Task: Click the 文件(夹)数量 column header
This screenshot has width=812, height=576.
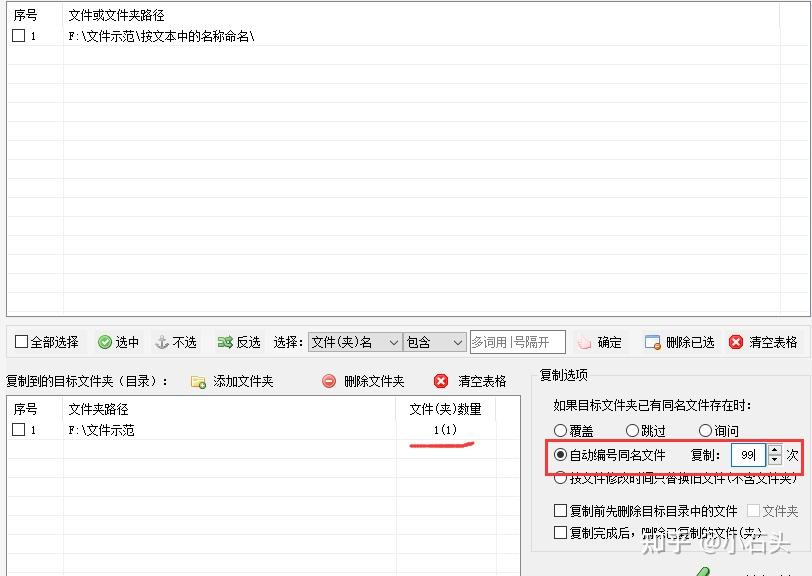Action: pyautogui.click(x=445, y=409)
